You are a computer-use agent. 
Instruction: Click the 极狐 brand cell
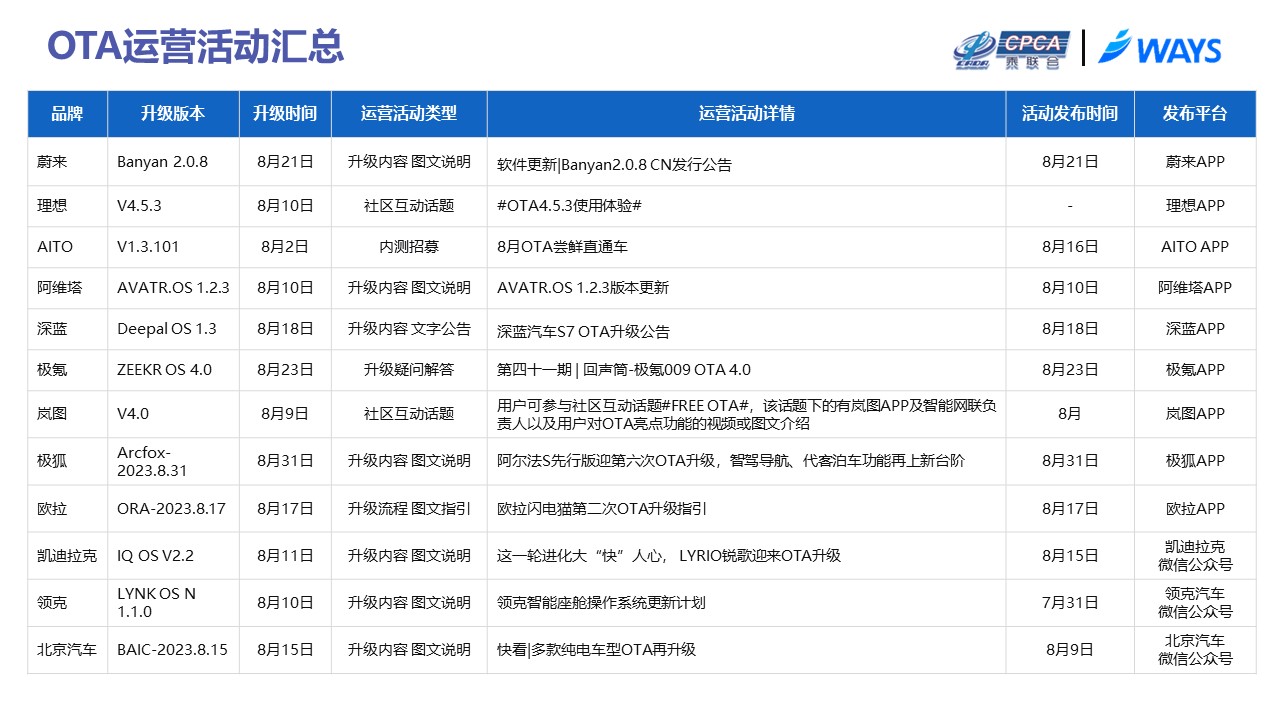point(67,461)
